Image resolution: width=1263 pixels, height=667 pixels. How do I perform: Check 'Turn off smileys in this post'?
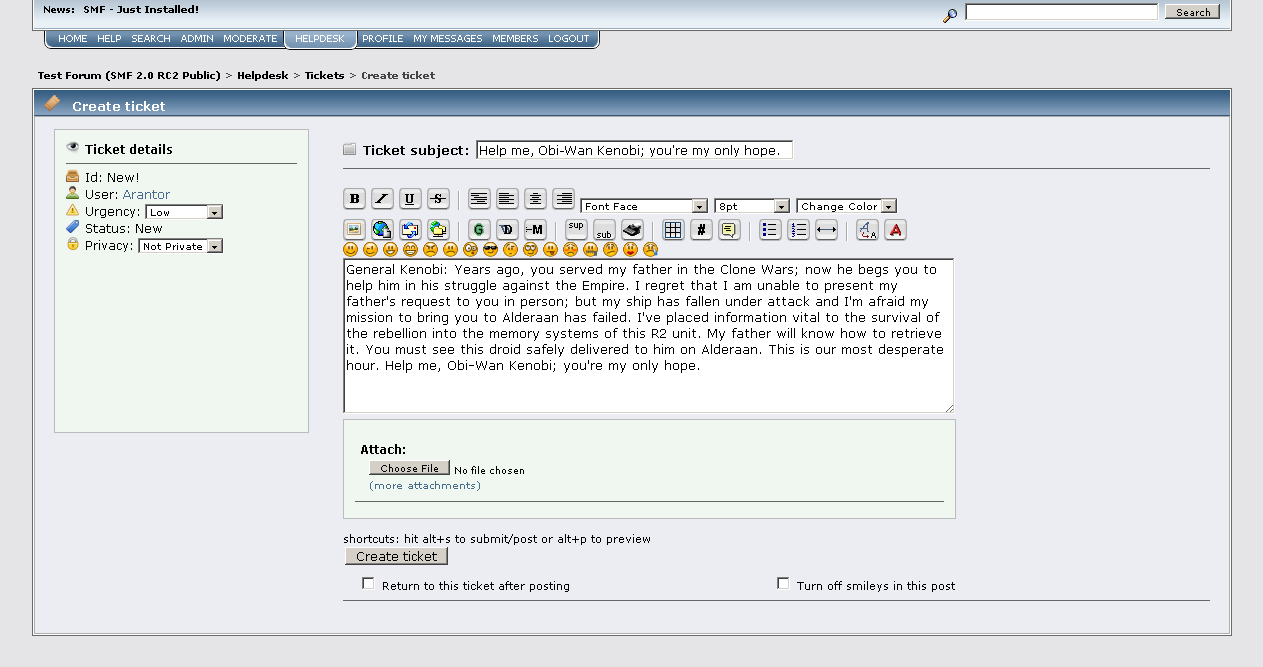click(783, 583)
